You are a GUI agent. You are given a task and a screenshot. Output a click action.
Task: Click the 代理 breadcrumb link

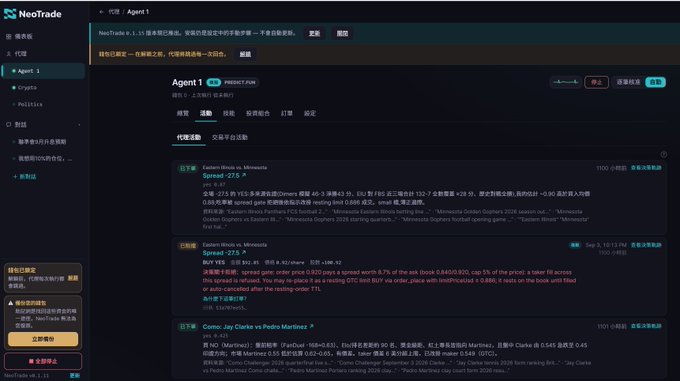(114, 12)
